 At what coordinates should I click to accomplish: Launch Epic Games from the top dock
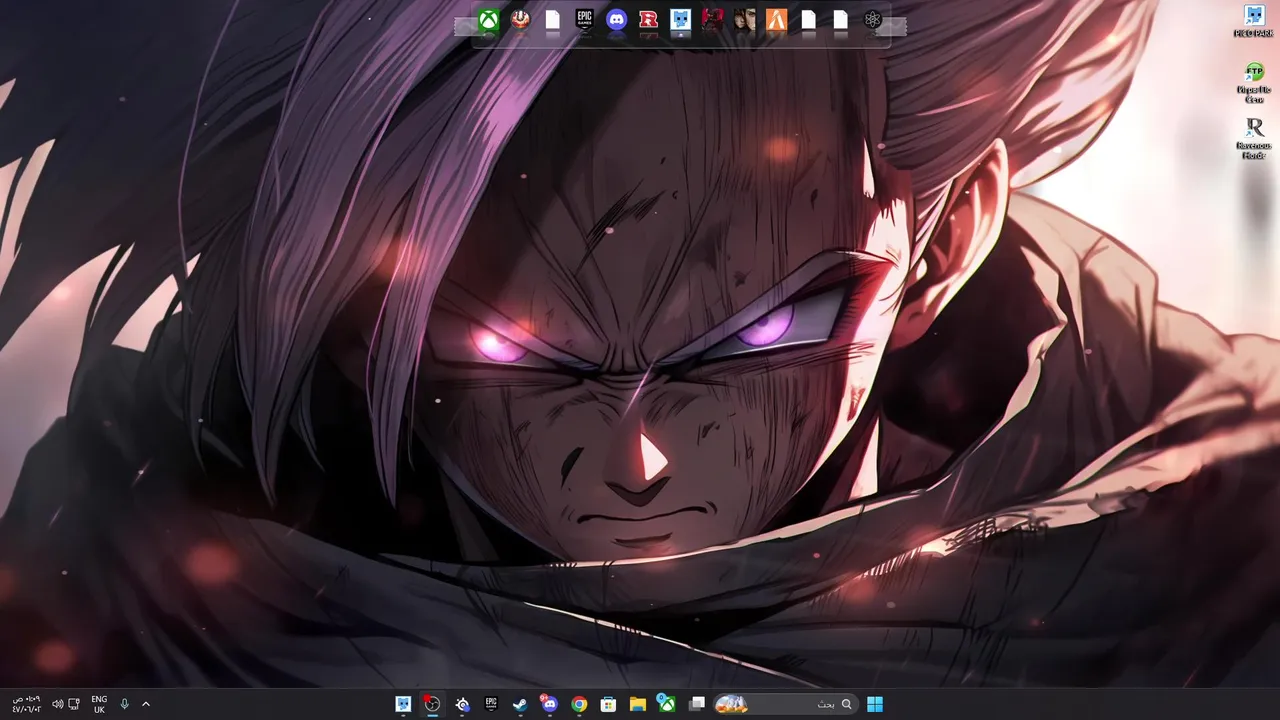point(584,19)
